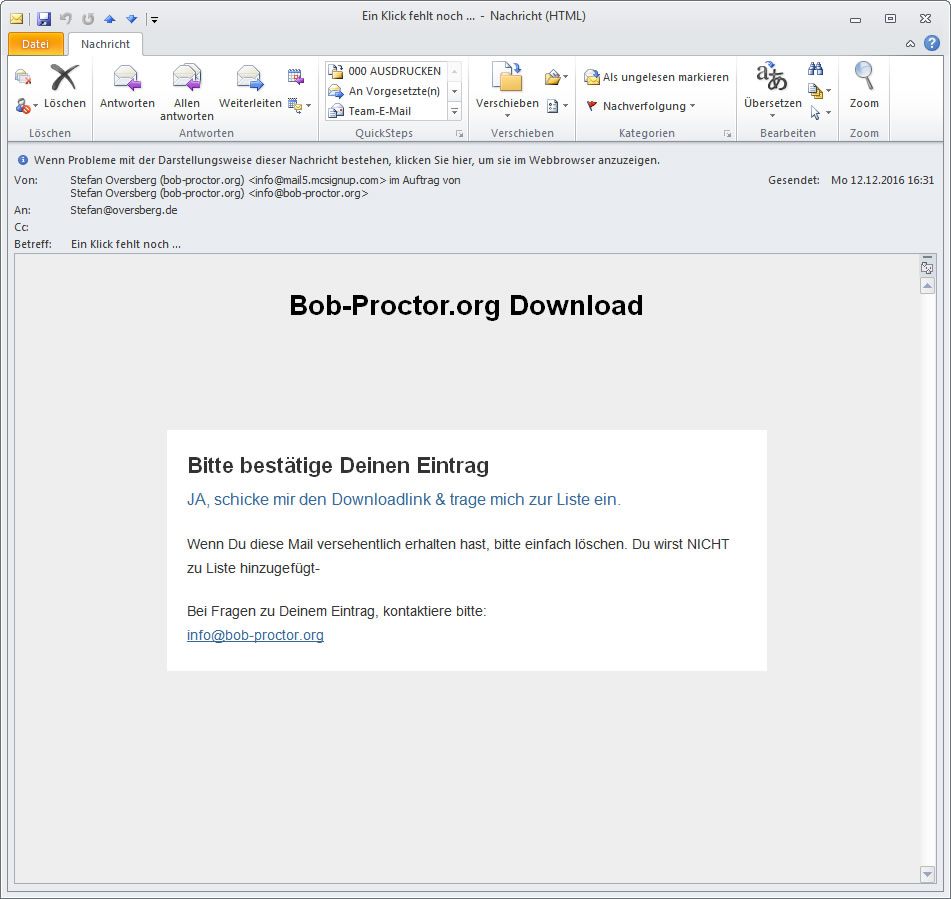The image size is (951, 899).
Task: Click the binoculars search icon
Action: click(x=816, y=69)
